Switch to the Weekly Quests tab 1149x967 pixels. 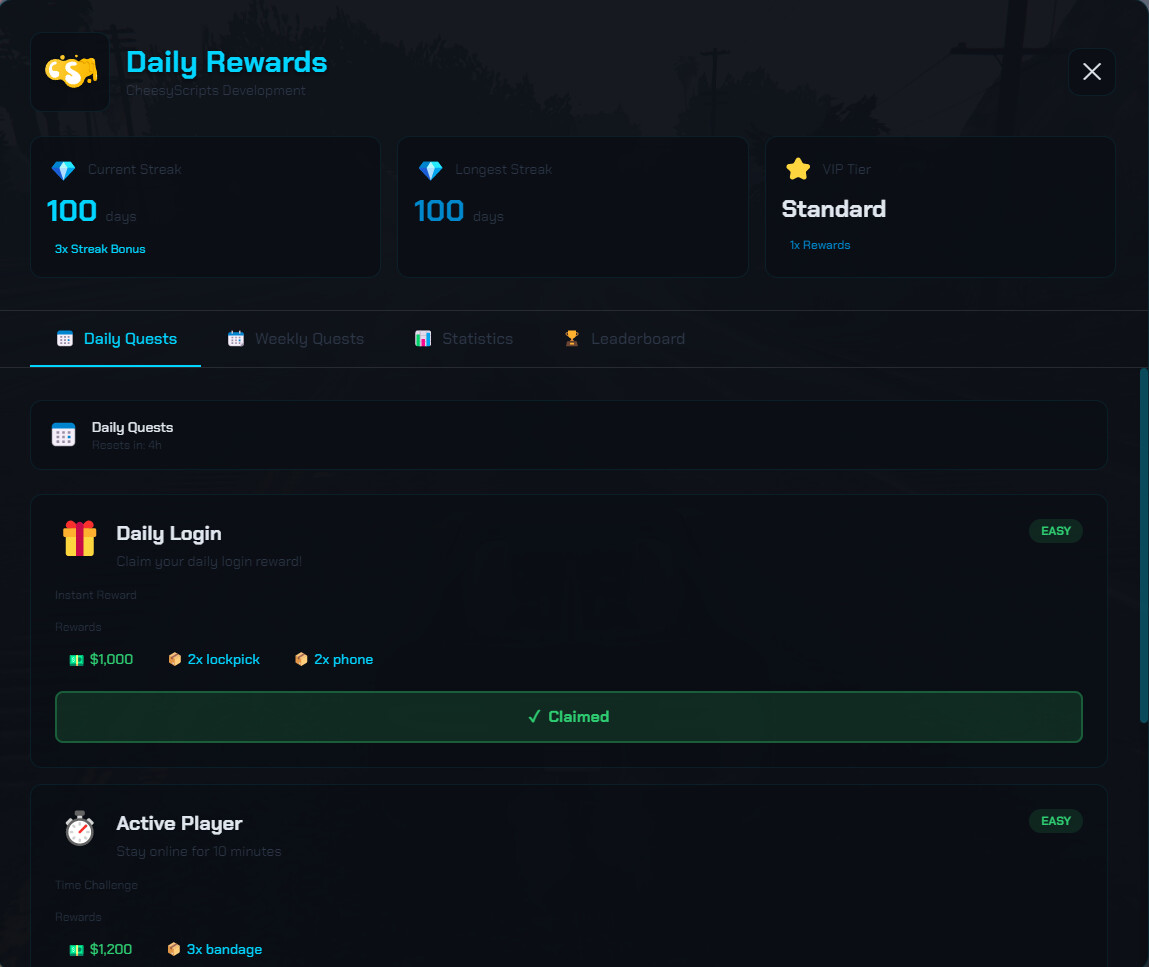tap(295, 338)
